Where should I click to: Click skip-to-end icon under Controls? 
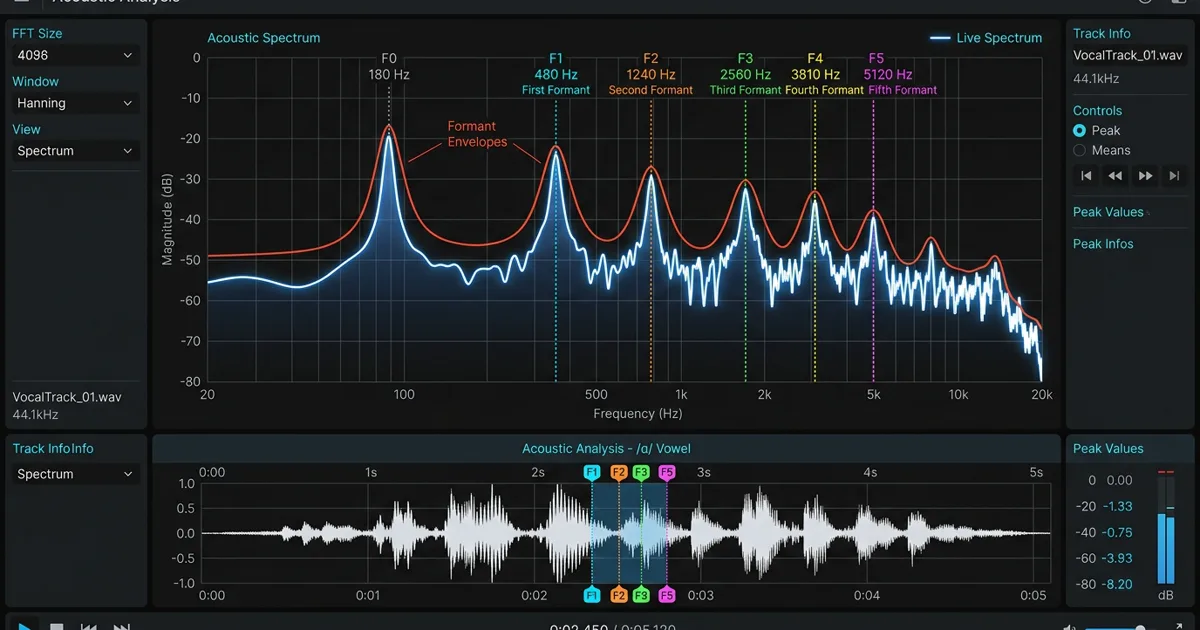1175,176
